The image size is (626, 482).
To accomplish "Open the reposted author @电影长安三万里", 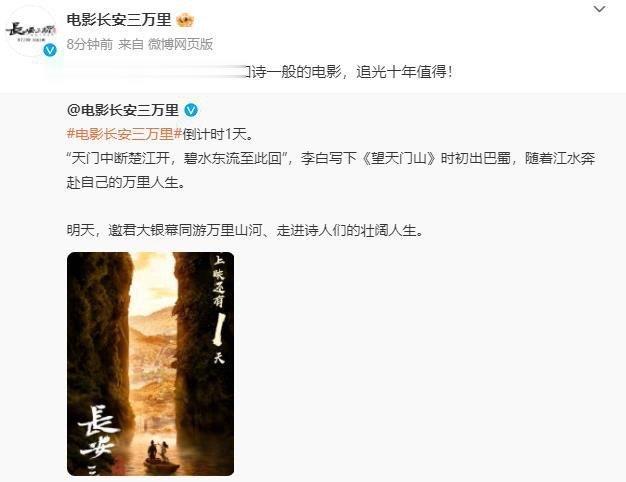I will click(123, 110).
